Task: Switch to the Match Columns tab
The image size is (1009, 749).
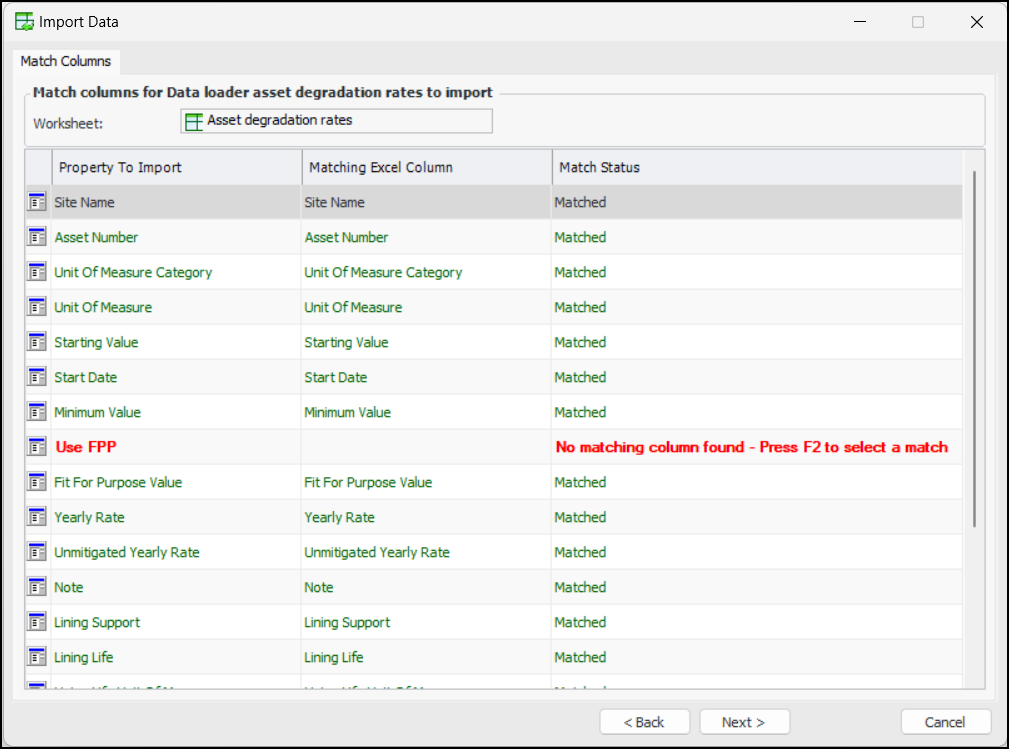Action: (x=66, y=61)
